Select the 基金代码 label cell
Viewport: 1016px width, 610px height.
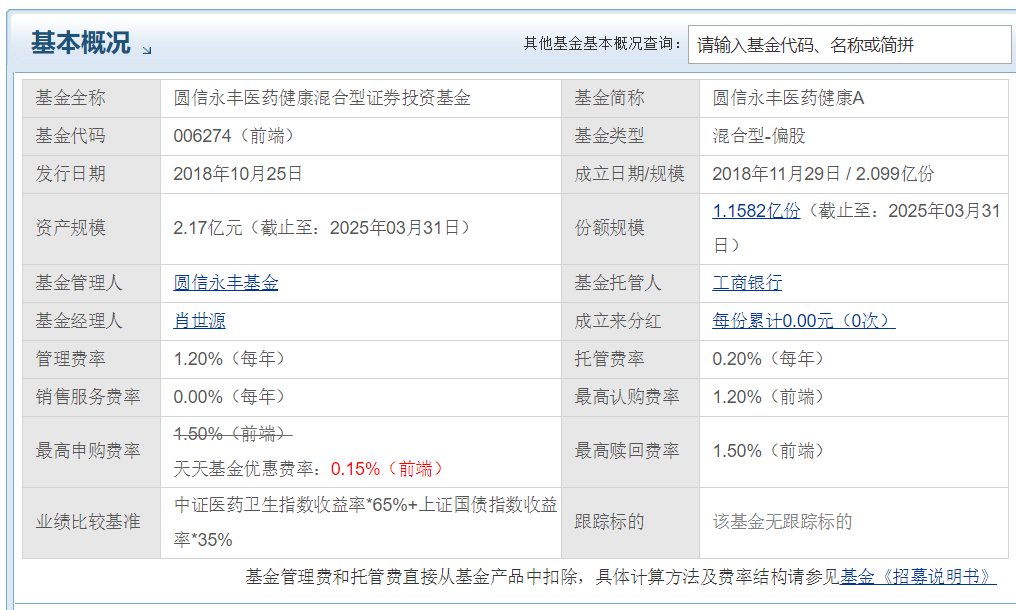91,136
